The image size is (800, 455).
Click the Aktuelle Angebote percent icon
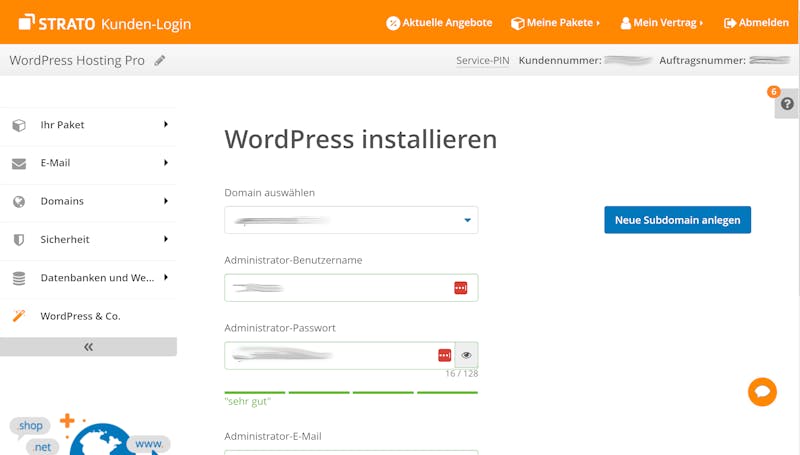point(393,23)
